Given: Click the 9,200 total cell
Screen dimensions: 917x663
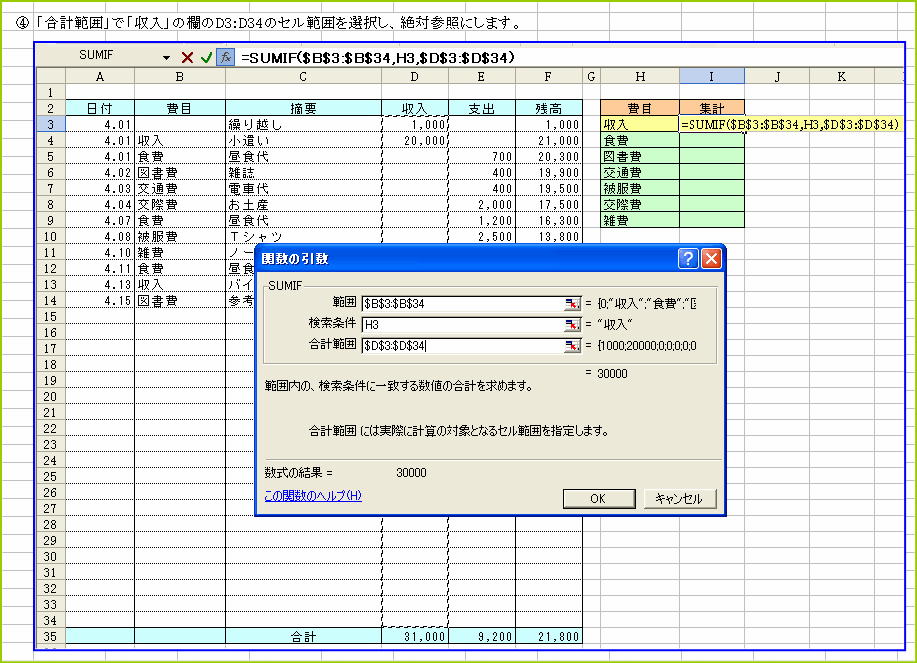Looking at the screenshot, I should pyautogui.click(x=481, y=637).
